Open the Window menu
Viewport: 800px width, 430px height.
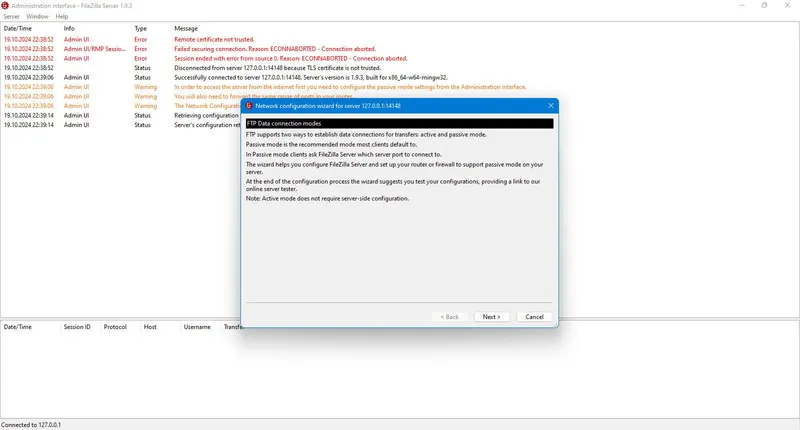(x=37, y=16)
